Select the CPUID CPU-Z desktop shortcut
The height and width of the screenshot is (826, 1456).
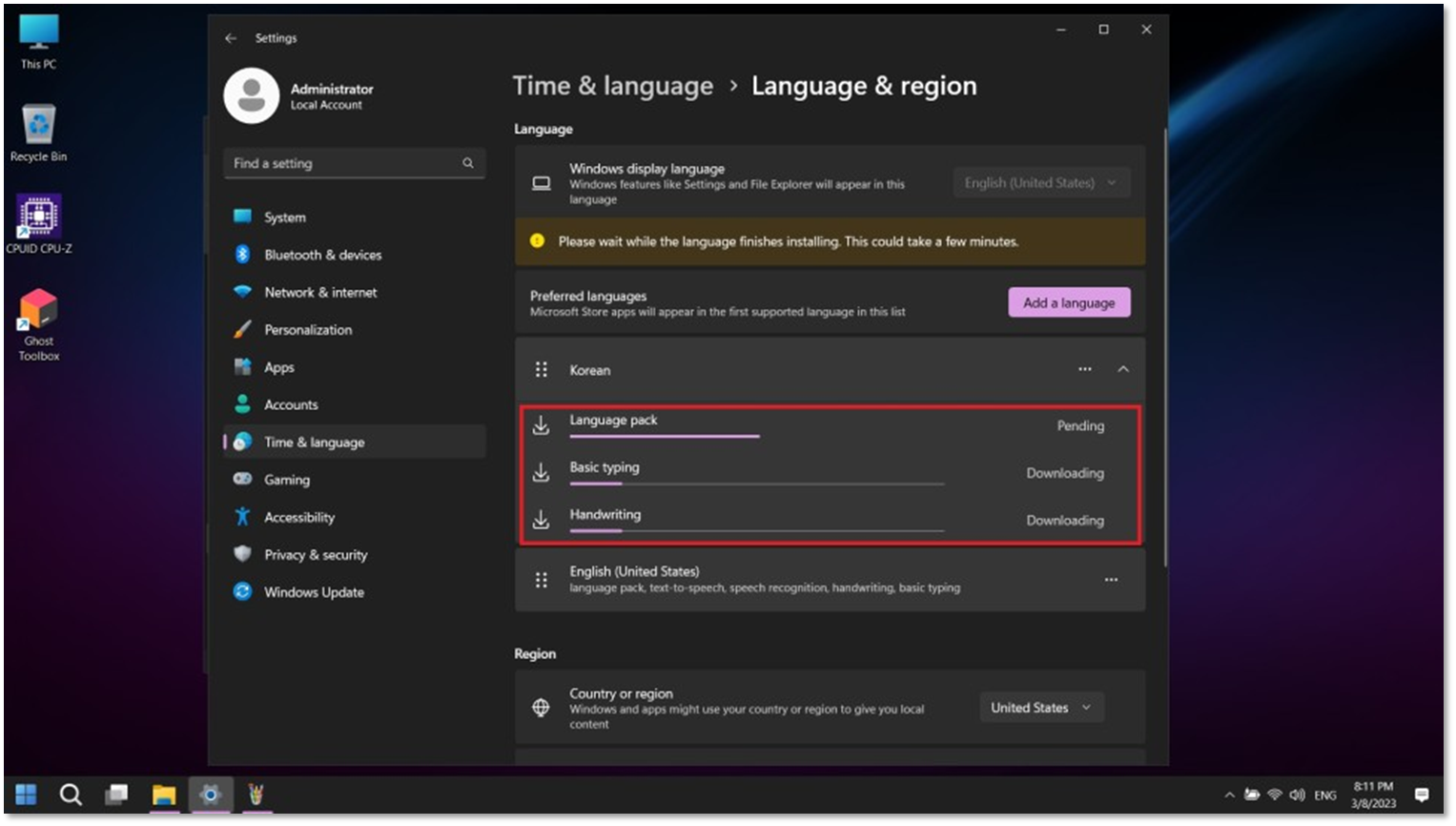click(39, 225)
